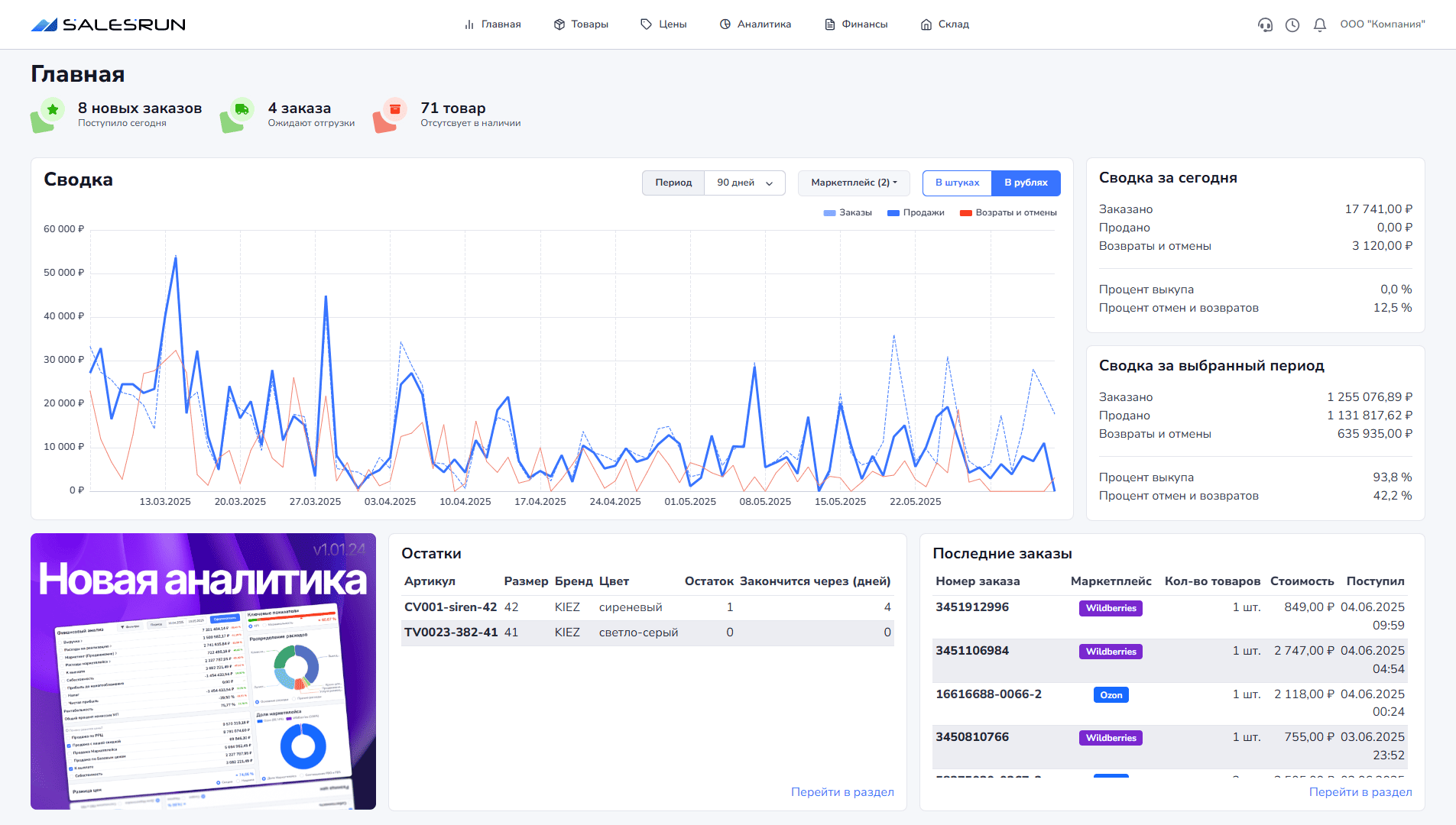The width and height of the screenshot is (1456, 825).
Task: Toggle Продажи legend color swatch
Action: tap(893, 213)
